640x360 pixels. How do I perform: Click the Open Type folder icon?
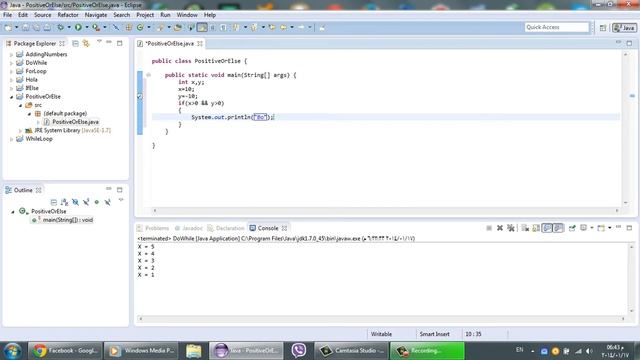[x=178, y=27]
